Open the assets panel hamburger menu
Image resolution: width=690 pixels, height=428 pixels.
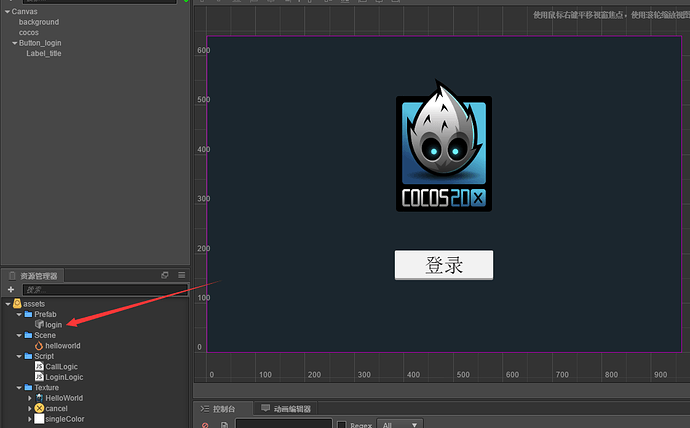182,275
